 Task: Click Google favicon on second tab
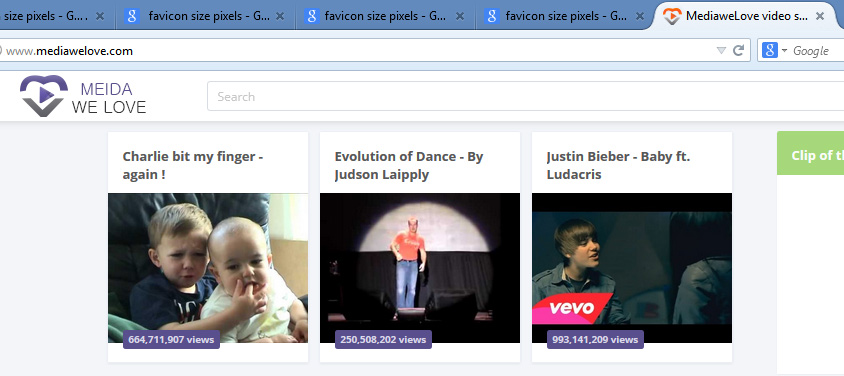(x=132, y=16)
